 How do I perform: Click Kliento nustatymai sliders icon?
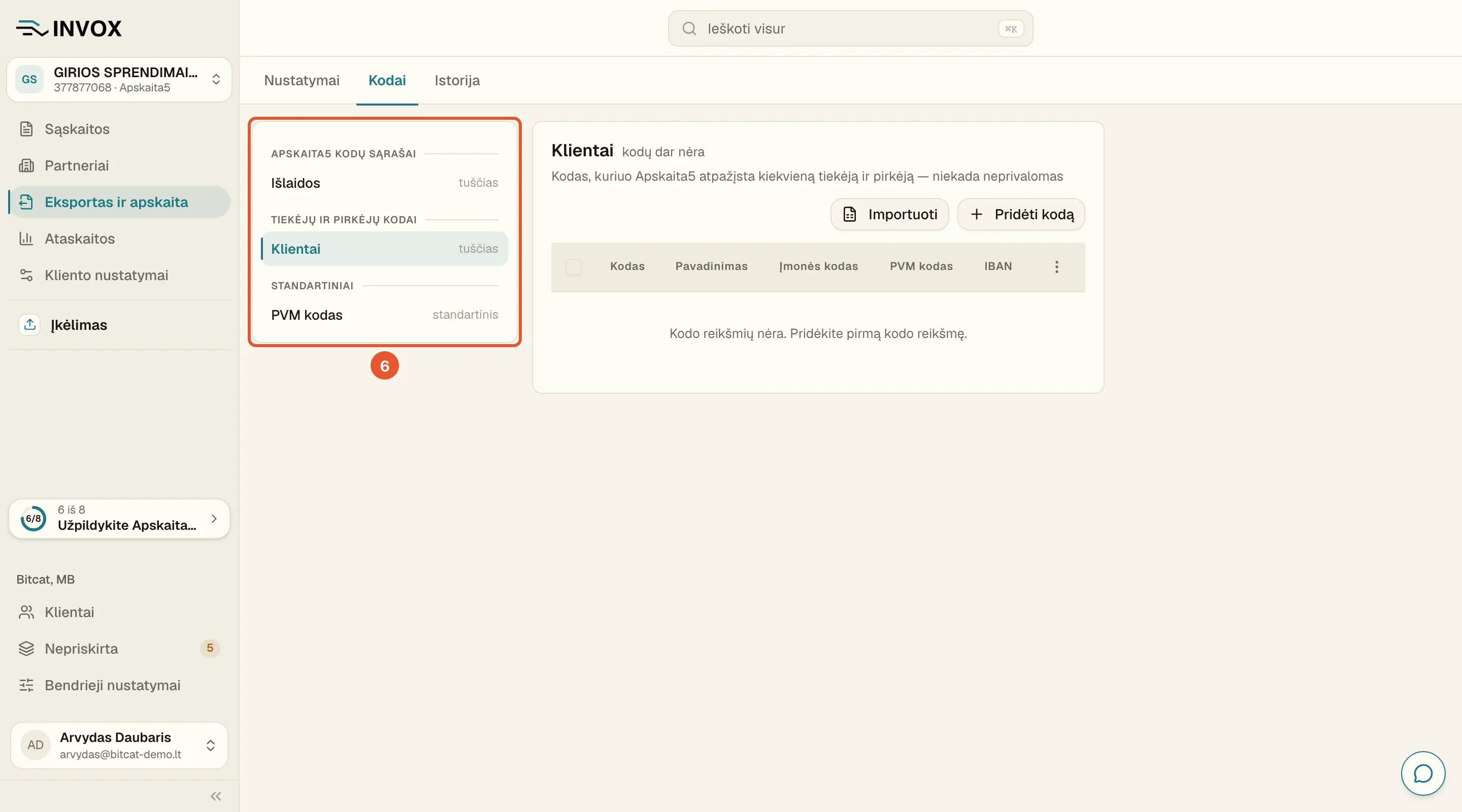tap(26, 275)
